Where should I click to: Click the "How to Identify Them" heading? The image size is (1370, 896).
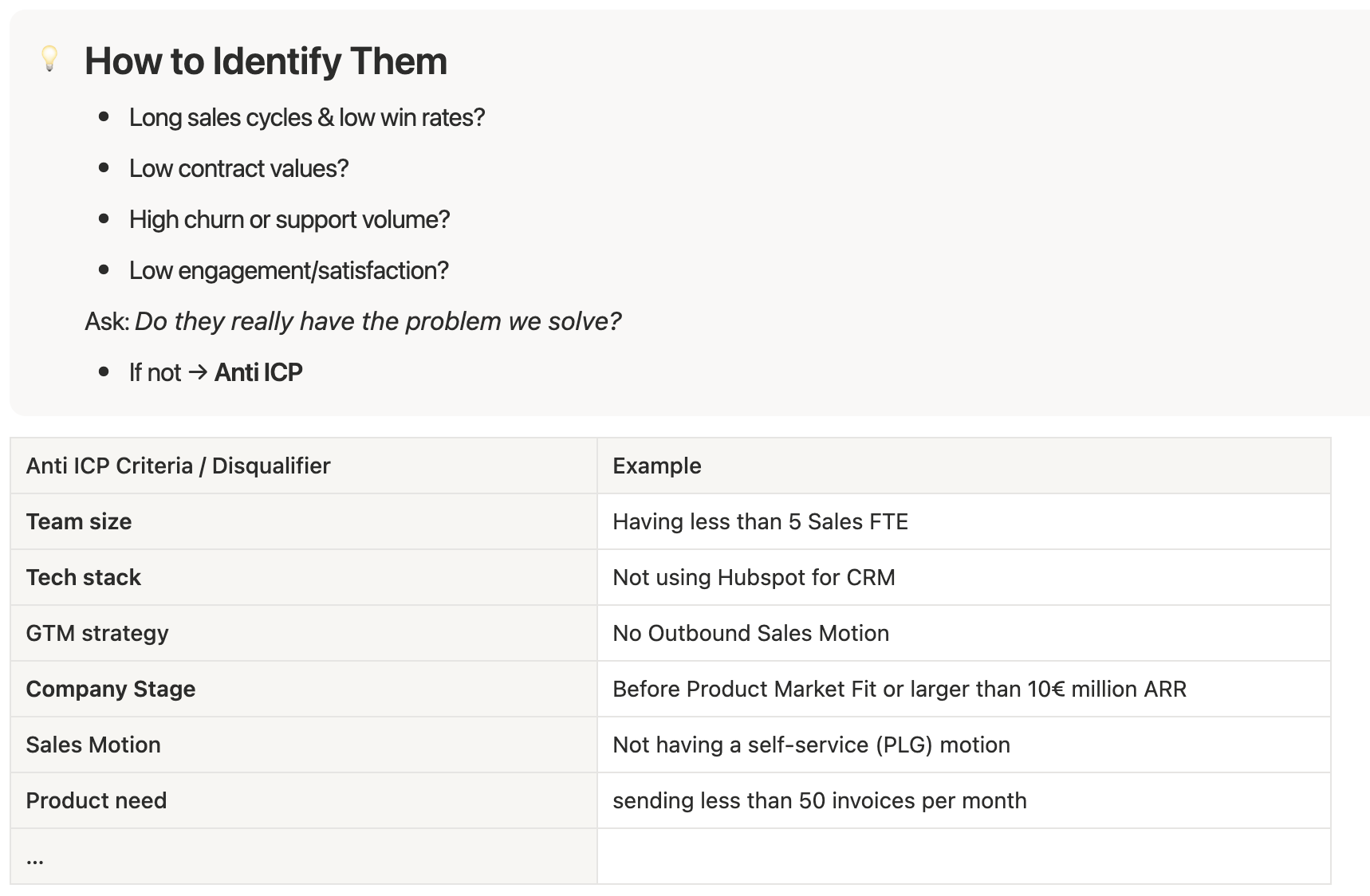(x=266, y=61)
